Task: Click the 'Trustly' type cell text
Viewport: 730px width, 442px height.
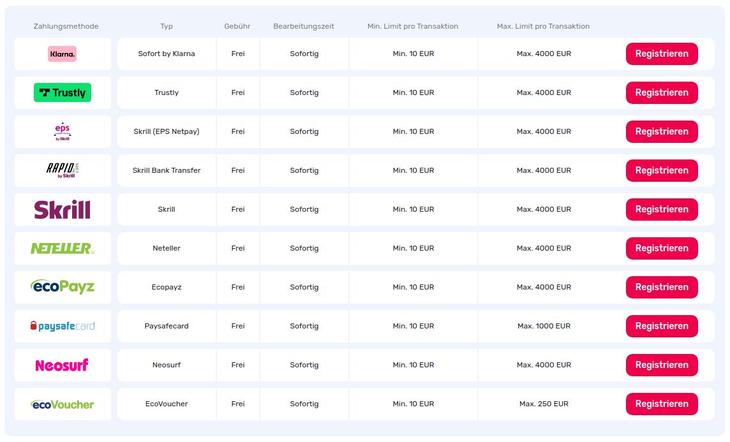Action: point(167,93)
